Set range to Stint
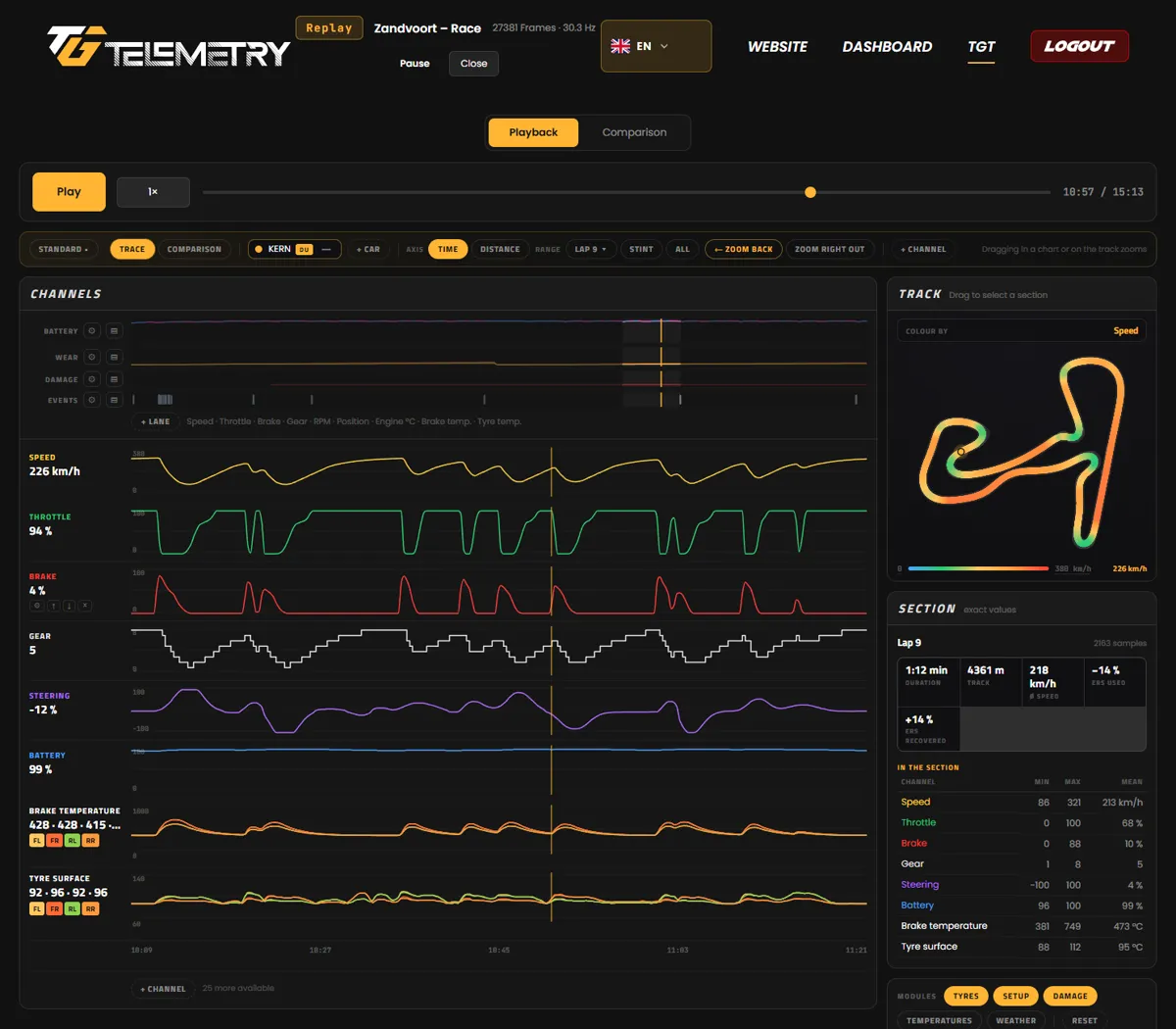 click(641, 249)
